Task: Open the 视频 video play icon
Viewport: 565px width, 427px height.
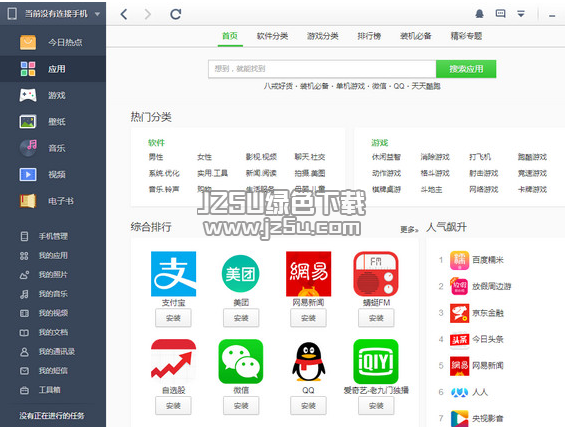Action: [28, 174]
